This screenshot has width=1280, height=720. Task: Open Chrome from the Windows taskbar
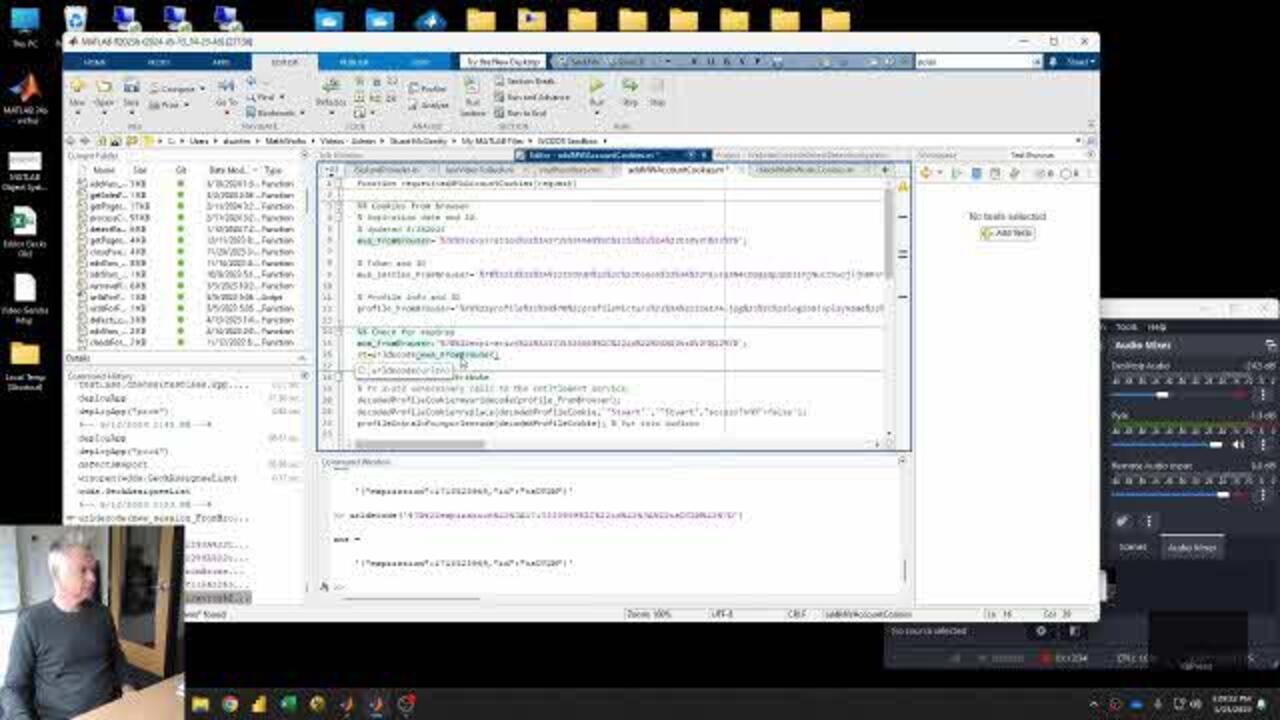click(229, 705)
